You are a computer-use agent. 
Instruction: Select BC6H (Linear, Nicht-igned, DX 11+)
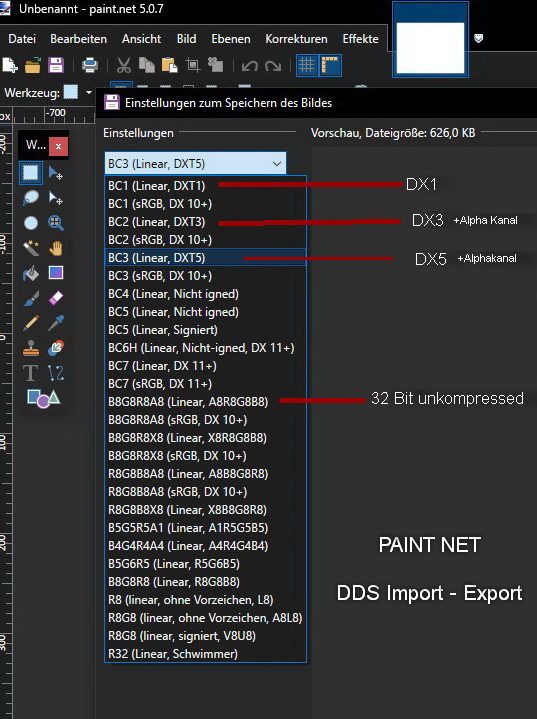click(x=205, y=348)
